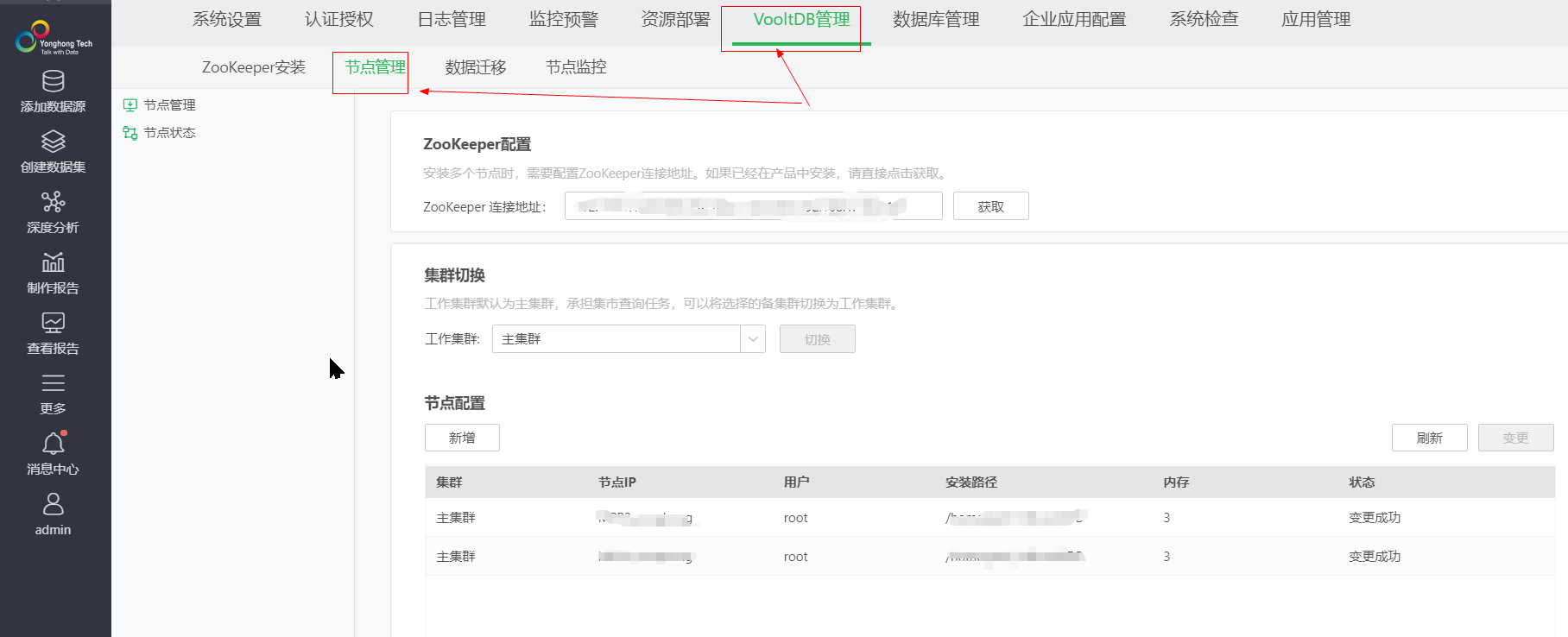The image size is (1568, 637).
Task: Click the 节点状态 tree icon in the left panel
Action: tap(130, 133)
